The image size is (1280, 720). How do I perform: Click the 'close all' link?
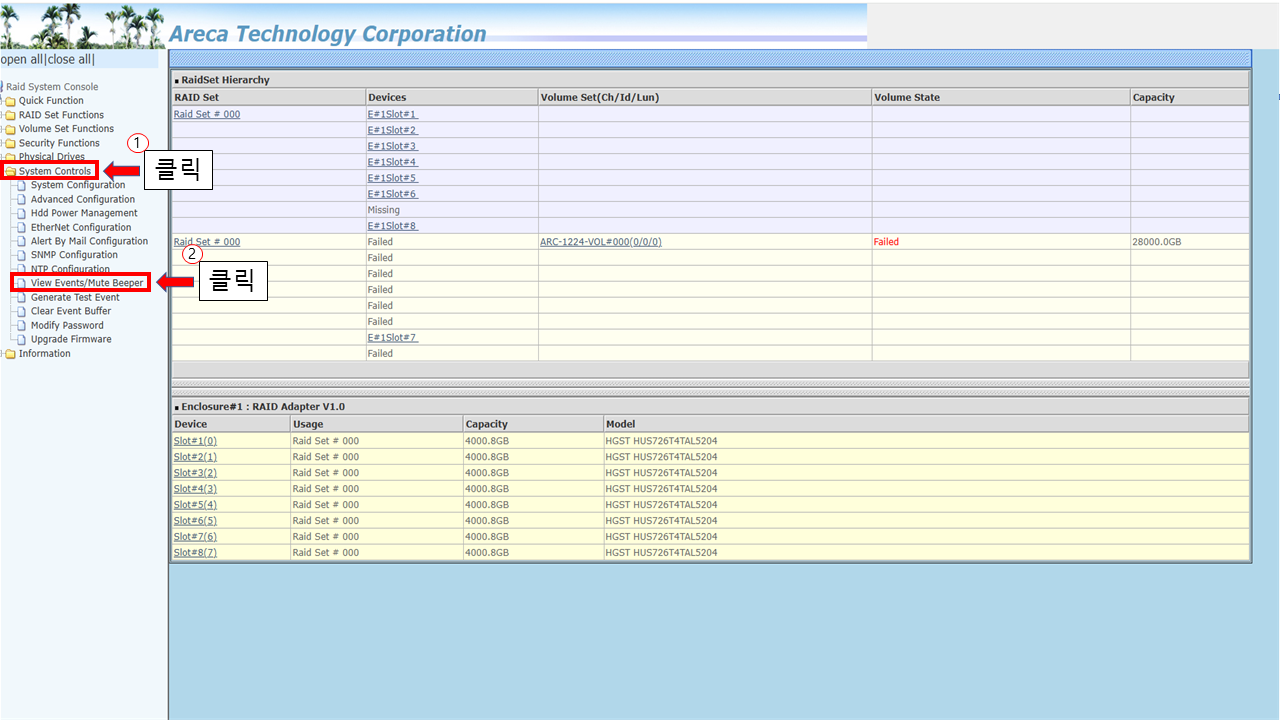(x=69, y=60)
